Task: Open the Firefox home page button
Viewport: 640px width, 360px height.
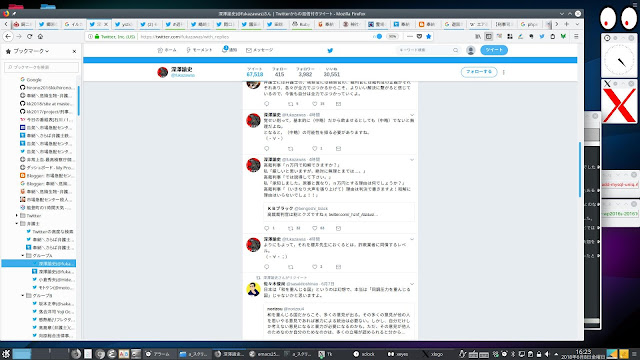Action: (x=40, y=36)
